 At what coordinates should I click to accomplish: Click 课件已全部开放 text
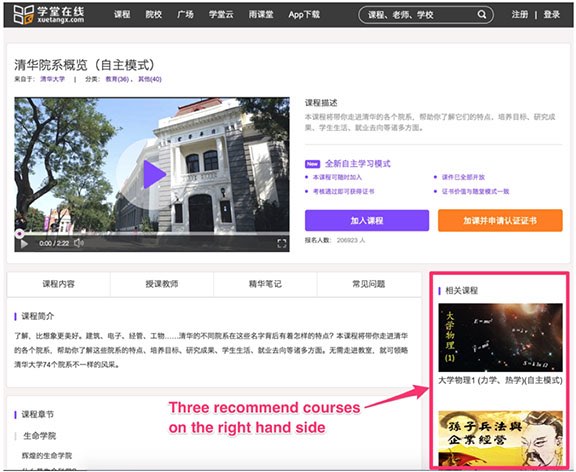pyautogui.click(x=463, y=177)
